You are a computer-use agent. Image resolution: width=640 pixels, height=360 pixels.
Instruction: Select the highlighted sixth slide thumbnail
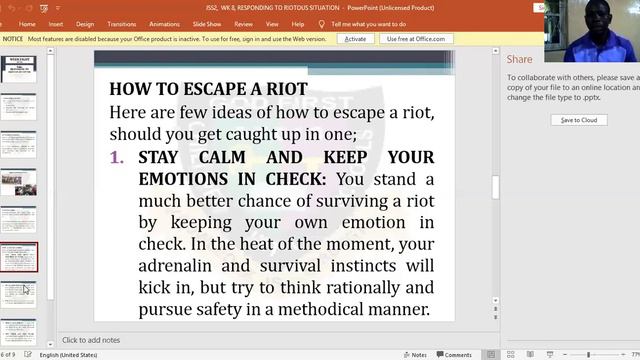[x=18, y=257]
